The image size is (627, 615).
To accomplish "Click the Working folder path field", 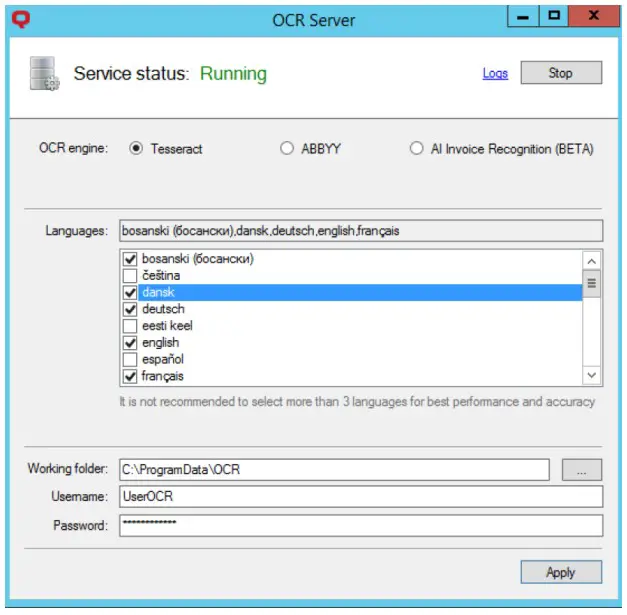I will point(334,470).
